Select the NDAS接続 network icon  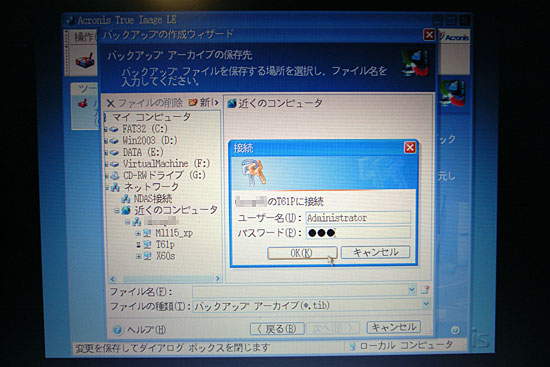[126, 199]
